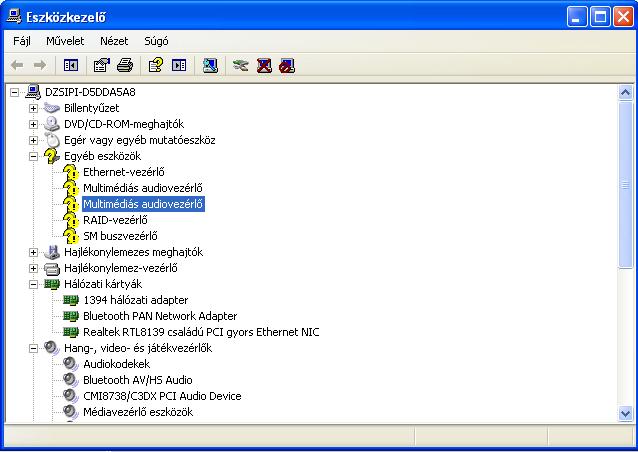
Task: Click the disc icon beside DVD/CD-ROM-meghajtók
Action: 52,124
